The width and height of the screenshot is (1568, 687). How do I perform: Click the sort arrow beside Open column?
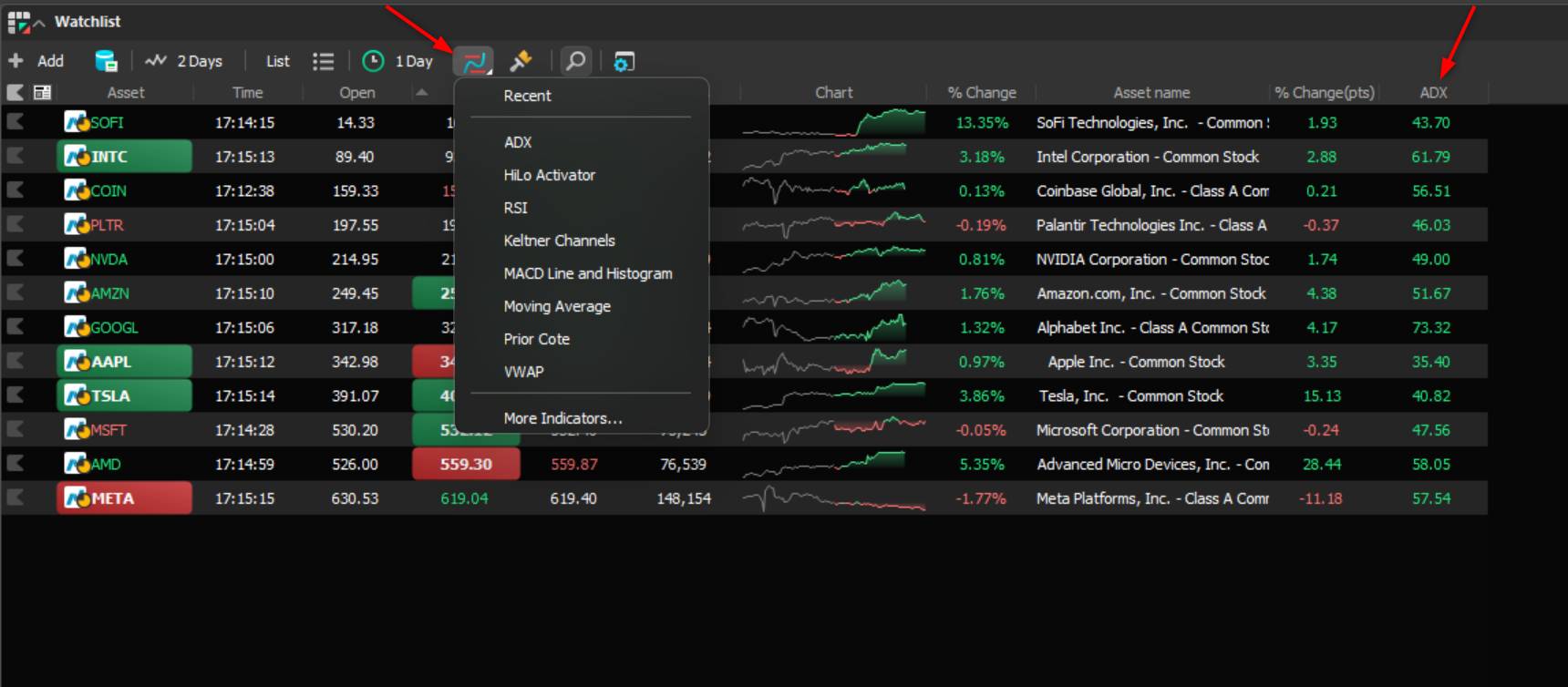point(421,92)
